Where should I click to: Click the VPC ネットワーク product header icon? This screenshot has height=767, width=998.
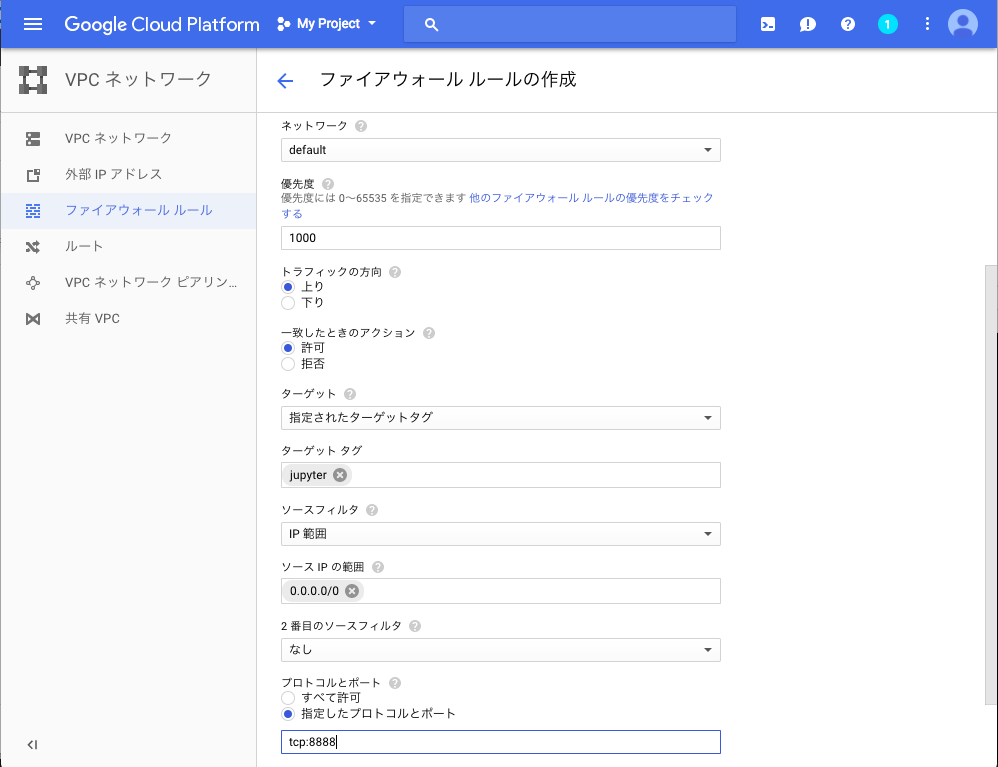point(33,80)
